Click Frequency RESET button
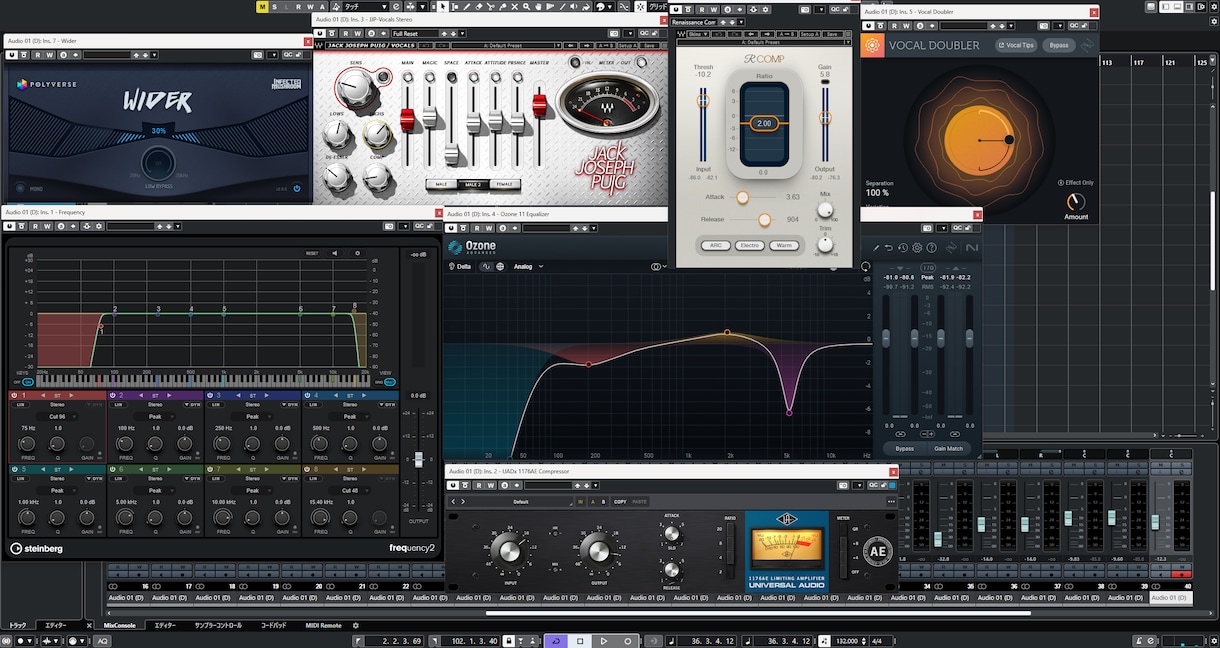This screenshot has height=648, width=1220. (x=312, y=253)
